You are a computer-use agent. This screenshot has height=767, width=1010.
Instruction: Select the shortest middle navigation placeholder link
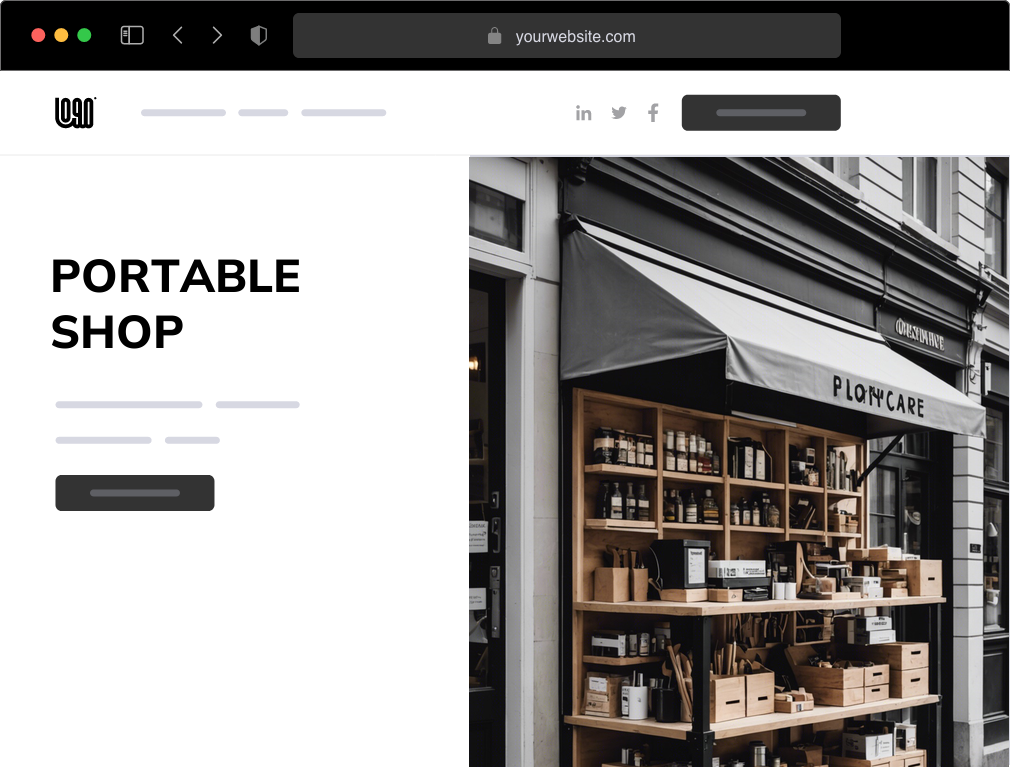point(263,113)
